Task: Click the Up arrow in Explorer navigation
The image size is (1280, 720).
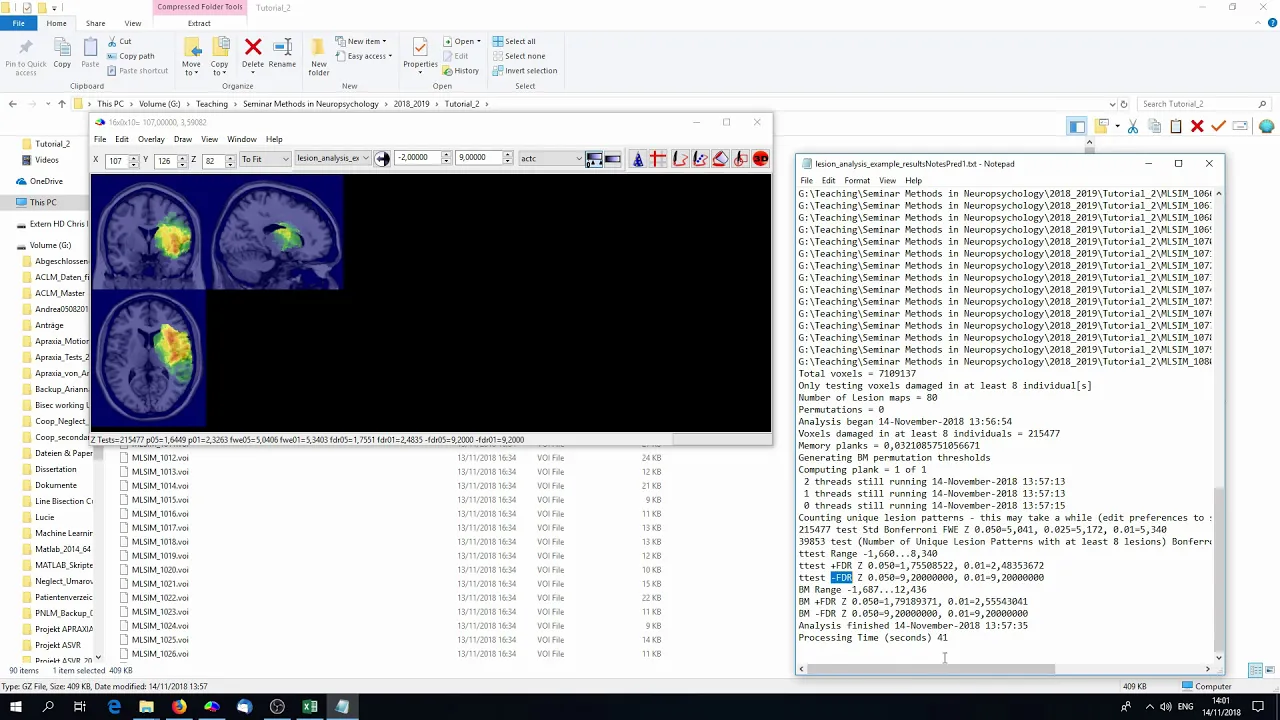Action: coord(61,104)
